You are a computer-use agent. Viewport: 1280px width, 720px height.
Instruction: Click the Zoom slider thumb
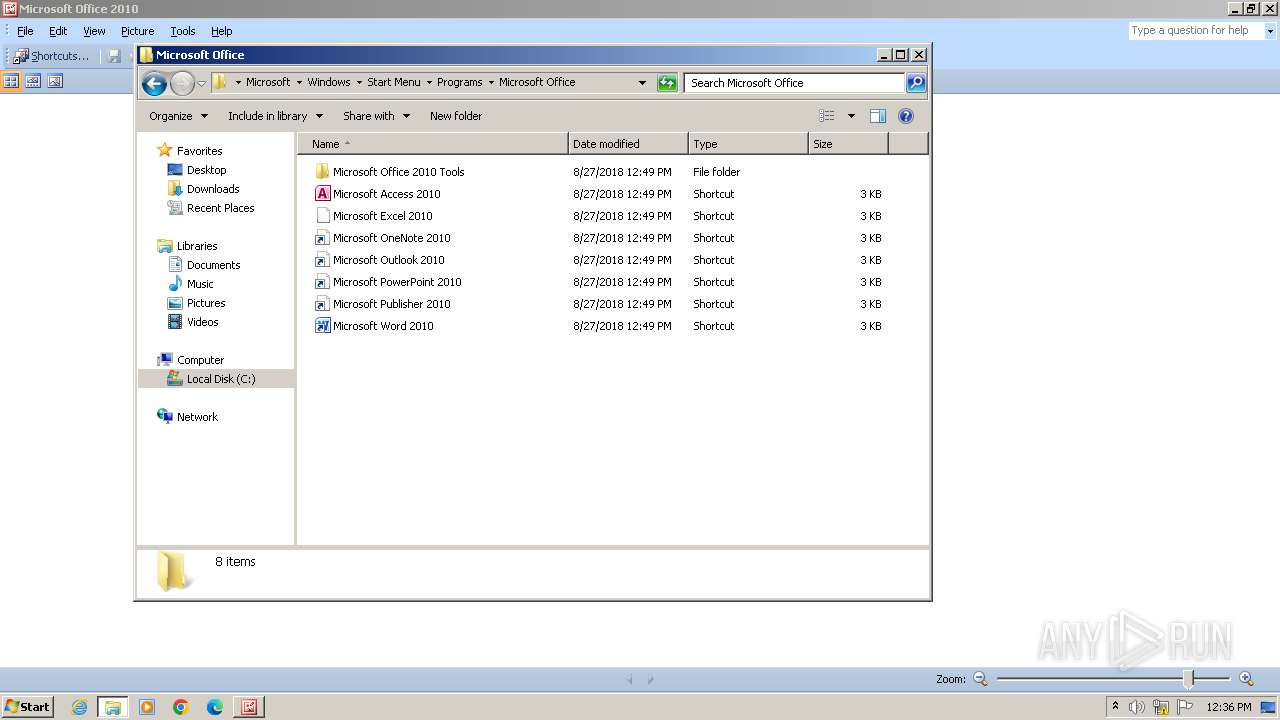pyautogui.click(x=1189, y=679)
